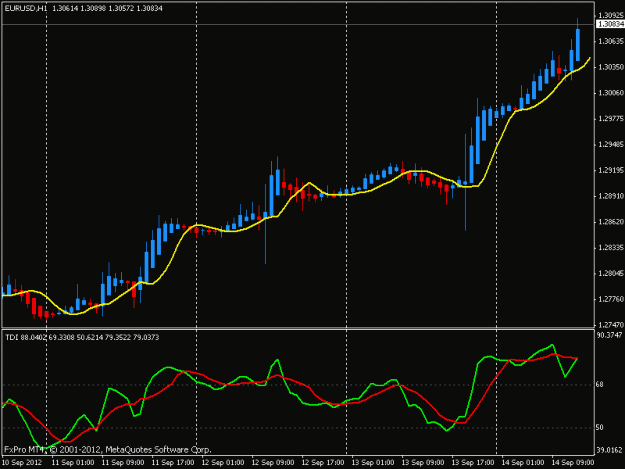Click the 39.0162 indicator scale value
This screenshot has height=469, width=625.
609,450
